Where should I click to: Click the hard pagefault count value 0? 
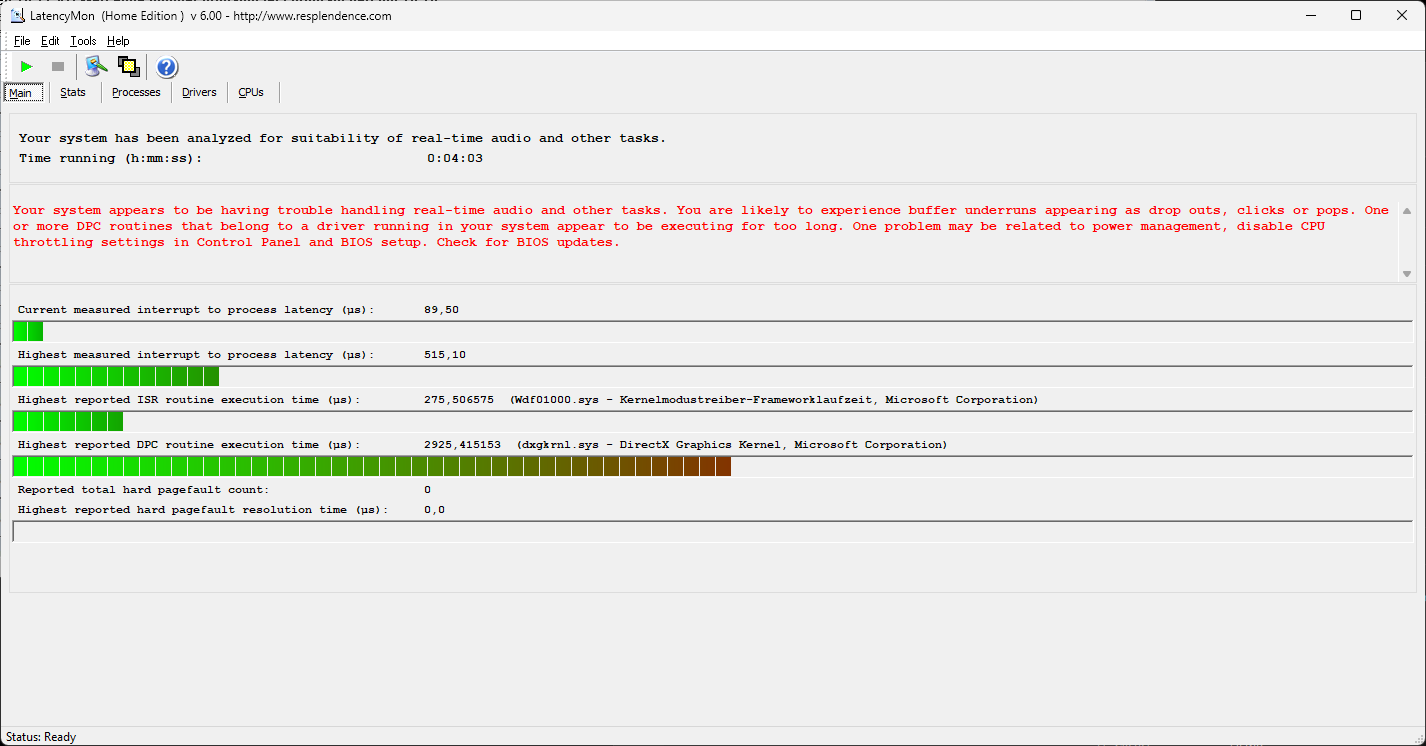click(x=427, y=490)
